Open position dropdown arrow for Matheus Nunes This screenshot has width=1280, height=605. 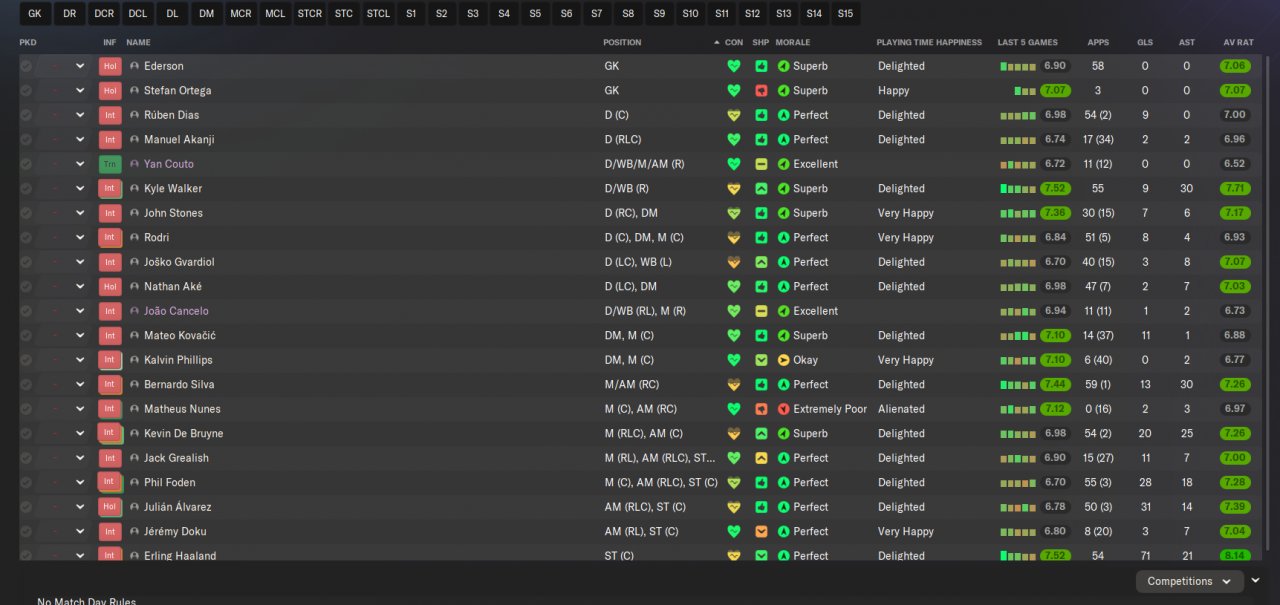(x=80, y=409)
